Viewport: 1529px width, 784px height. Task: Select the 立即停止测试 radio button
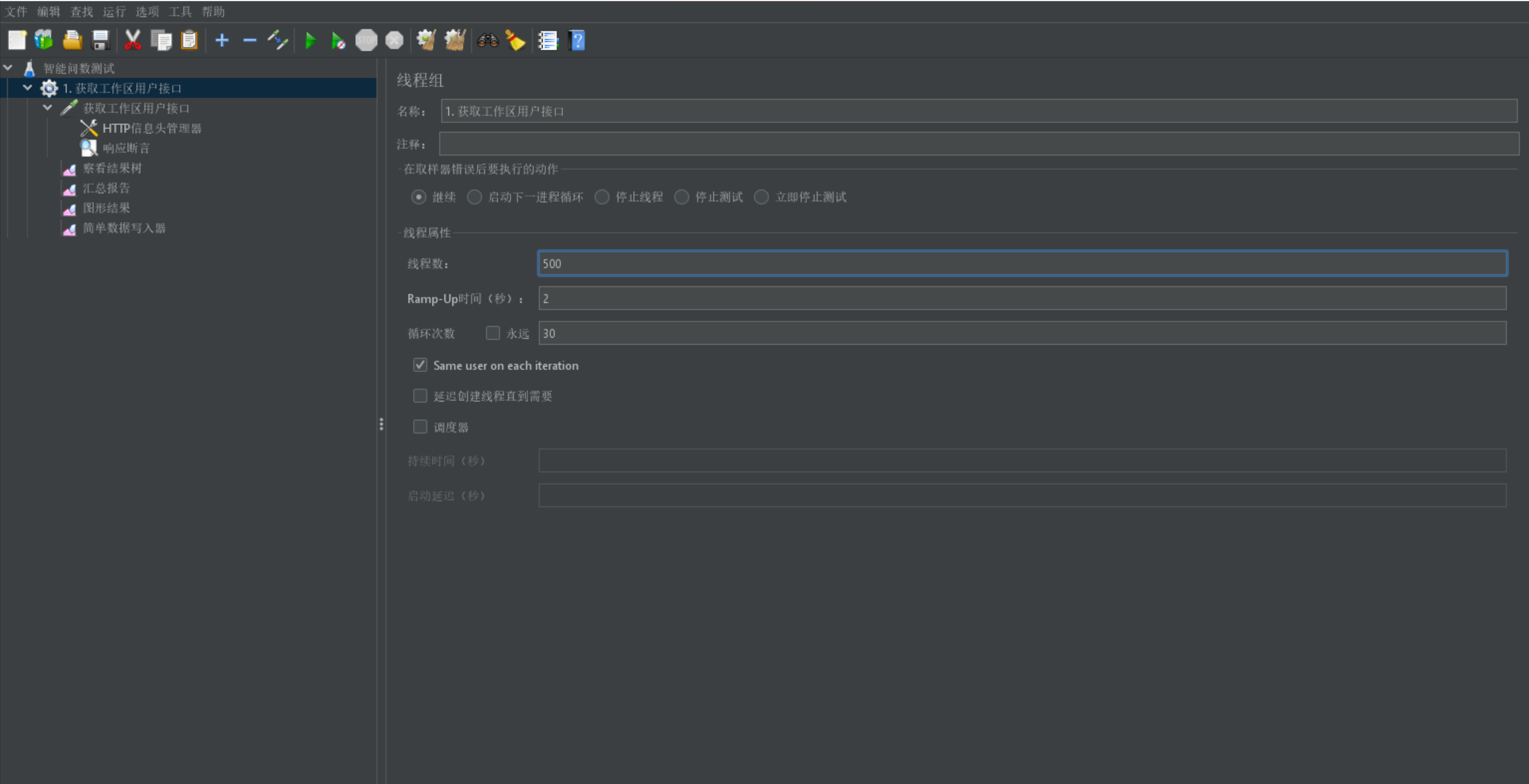click(761, 197)
